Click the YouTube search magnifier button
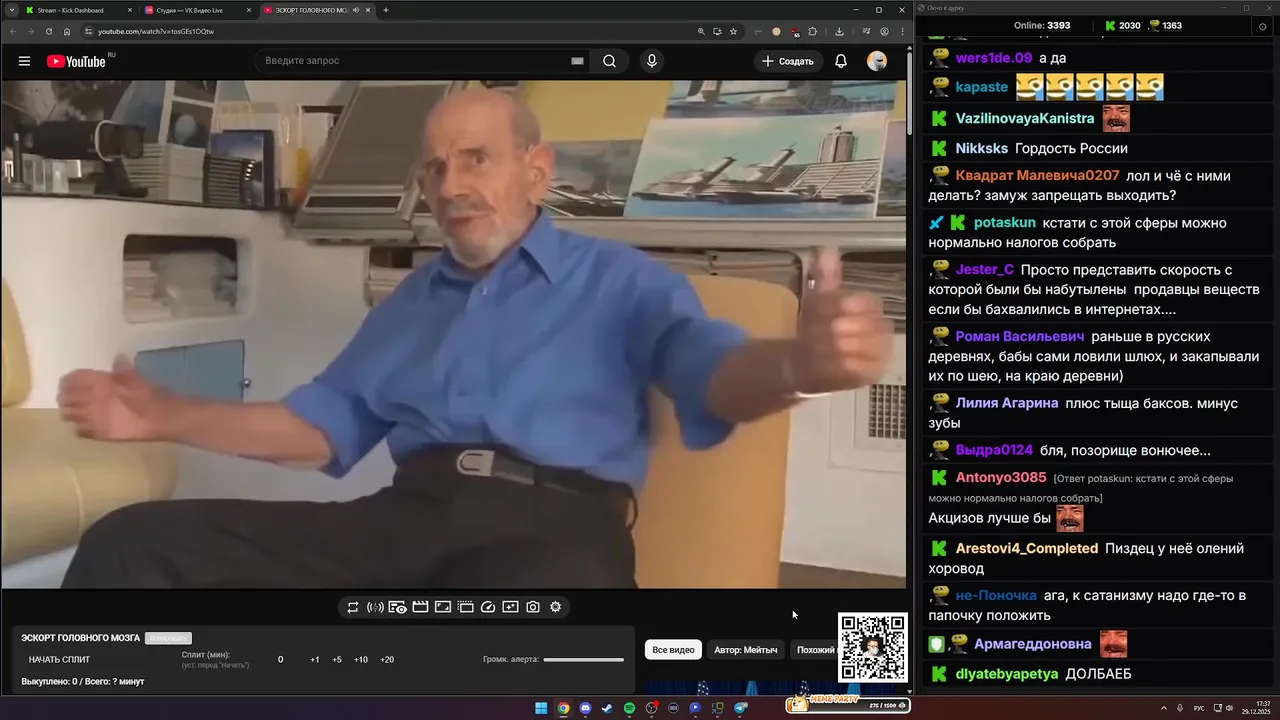Viewport: 1280px width, 720px height. click(609, 61)
